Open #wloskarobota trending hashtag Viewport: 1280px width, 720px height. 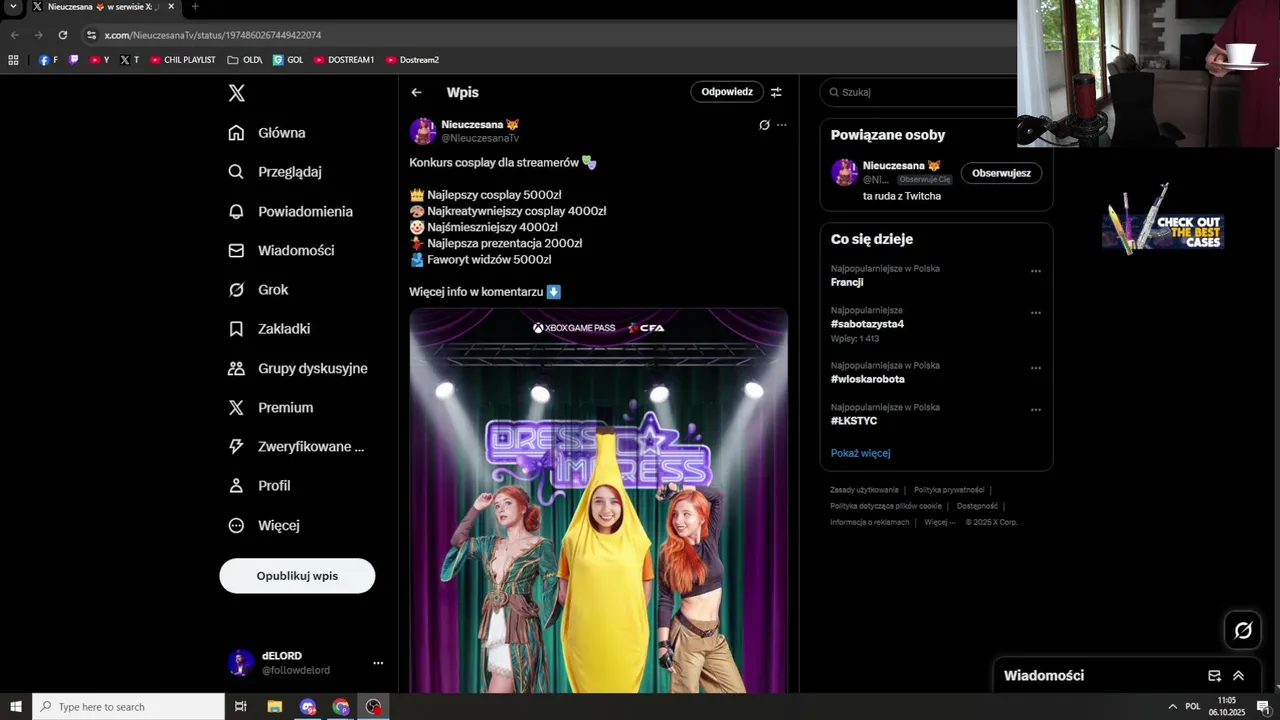(x=868, y=379)
